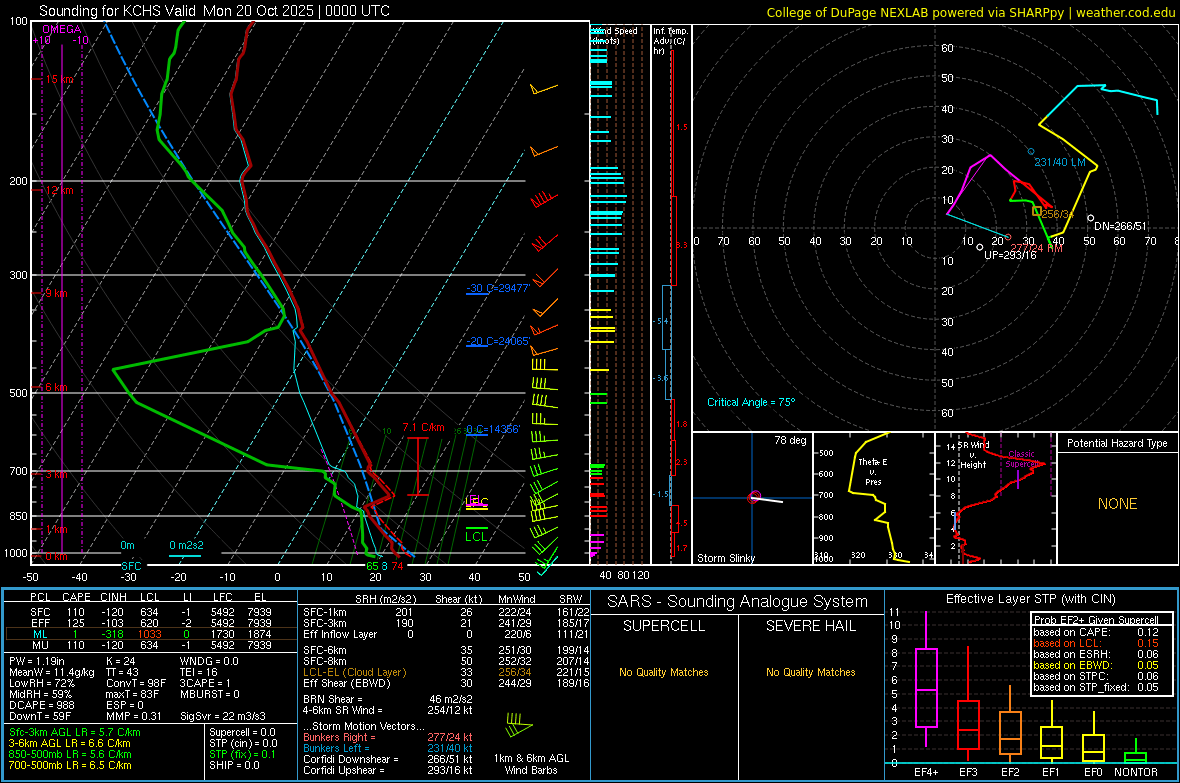
Task: Click the Bunkers Right storm motion
Action: pyautogui.click(x=388, y=737)
